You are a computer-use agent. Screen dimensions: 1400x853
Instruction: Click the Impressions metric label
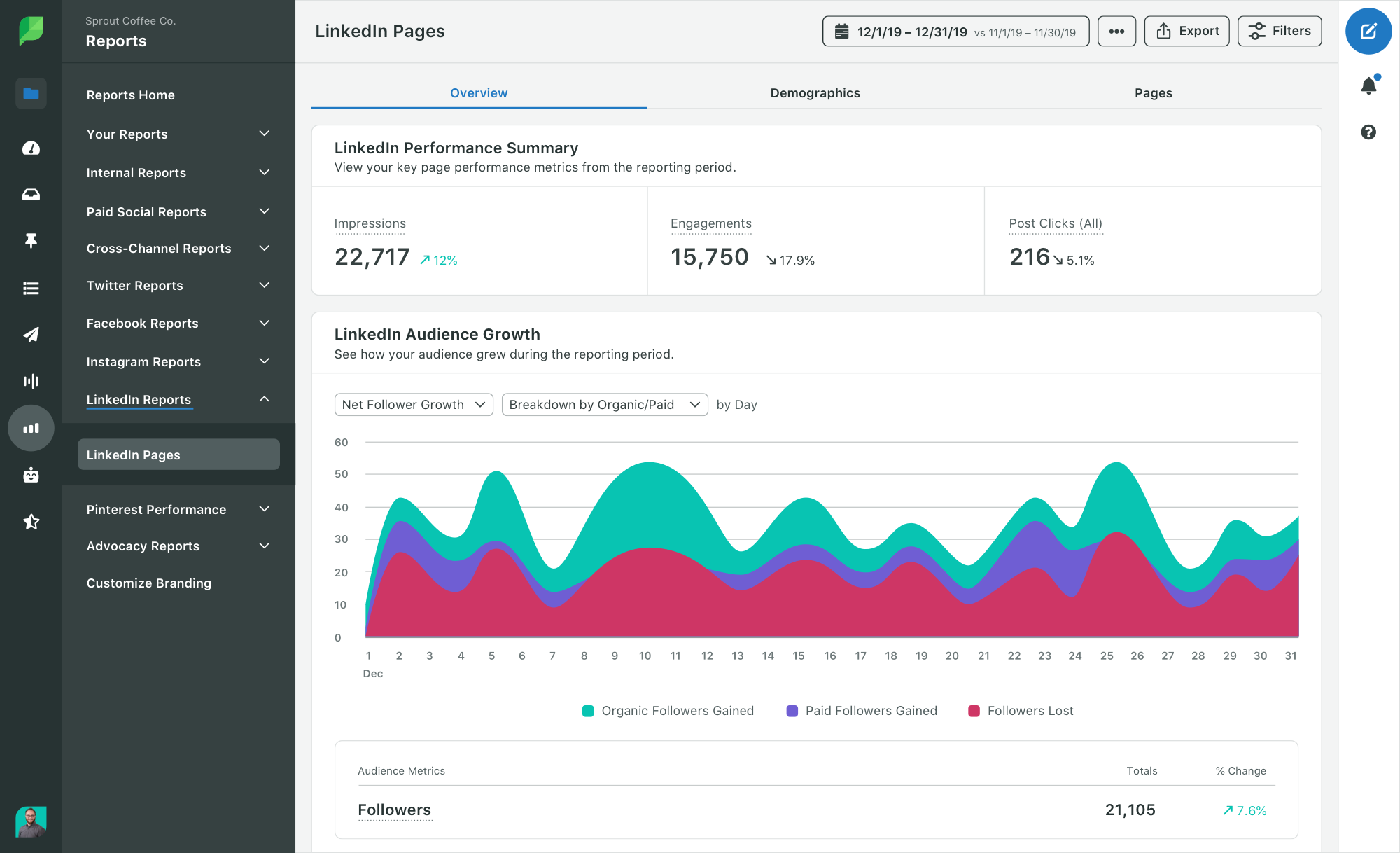(370, 223)
